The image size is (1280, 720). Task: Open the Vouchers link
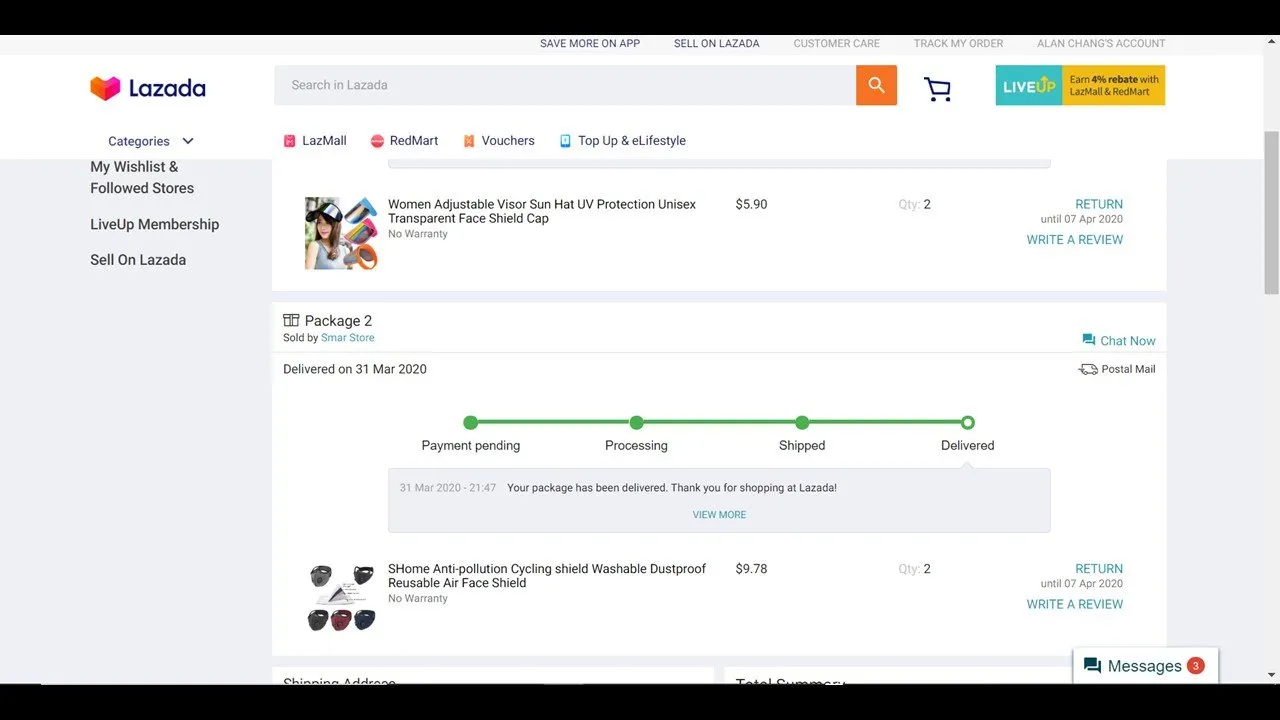click(x=508, y=141)
